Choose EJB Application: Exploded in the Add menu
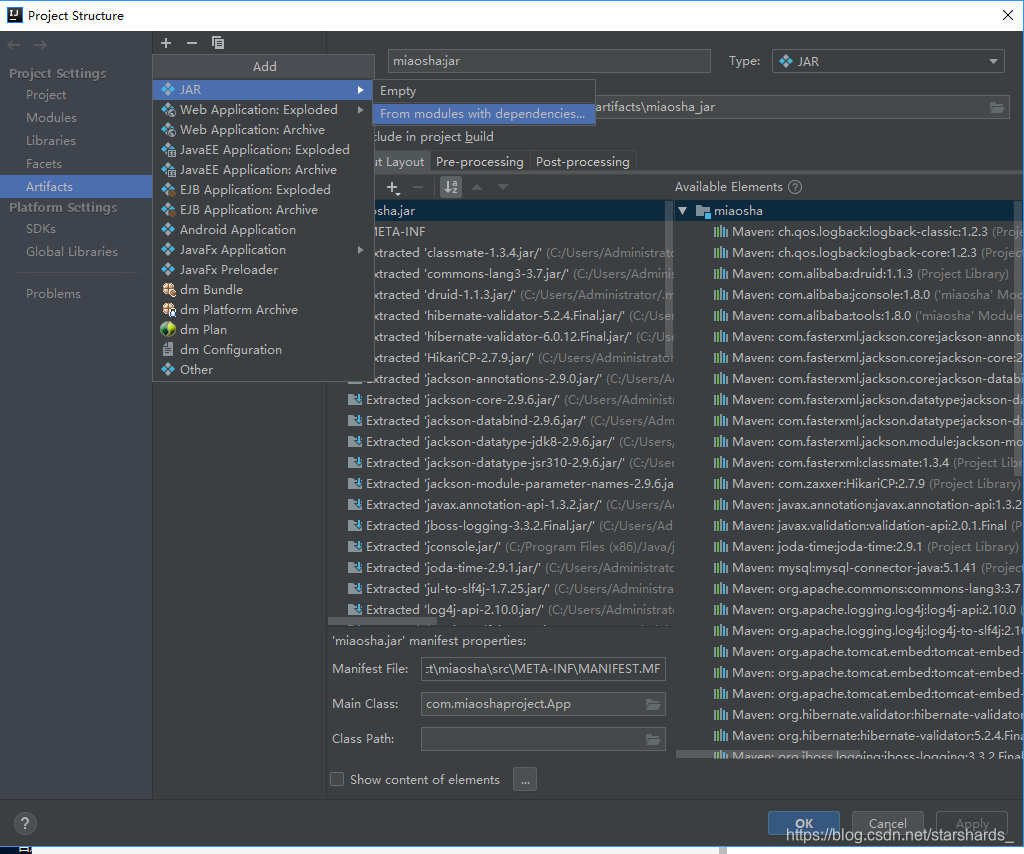The image size is (1024, 854). [263, 190]
